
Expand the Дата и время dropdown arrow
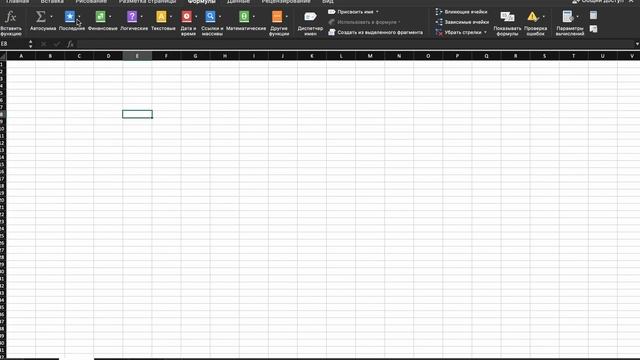point(196,17)
